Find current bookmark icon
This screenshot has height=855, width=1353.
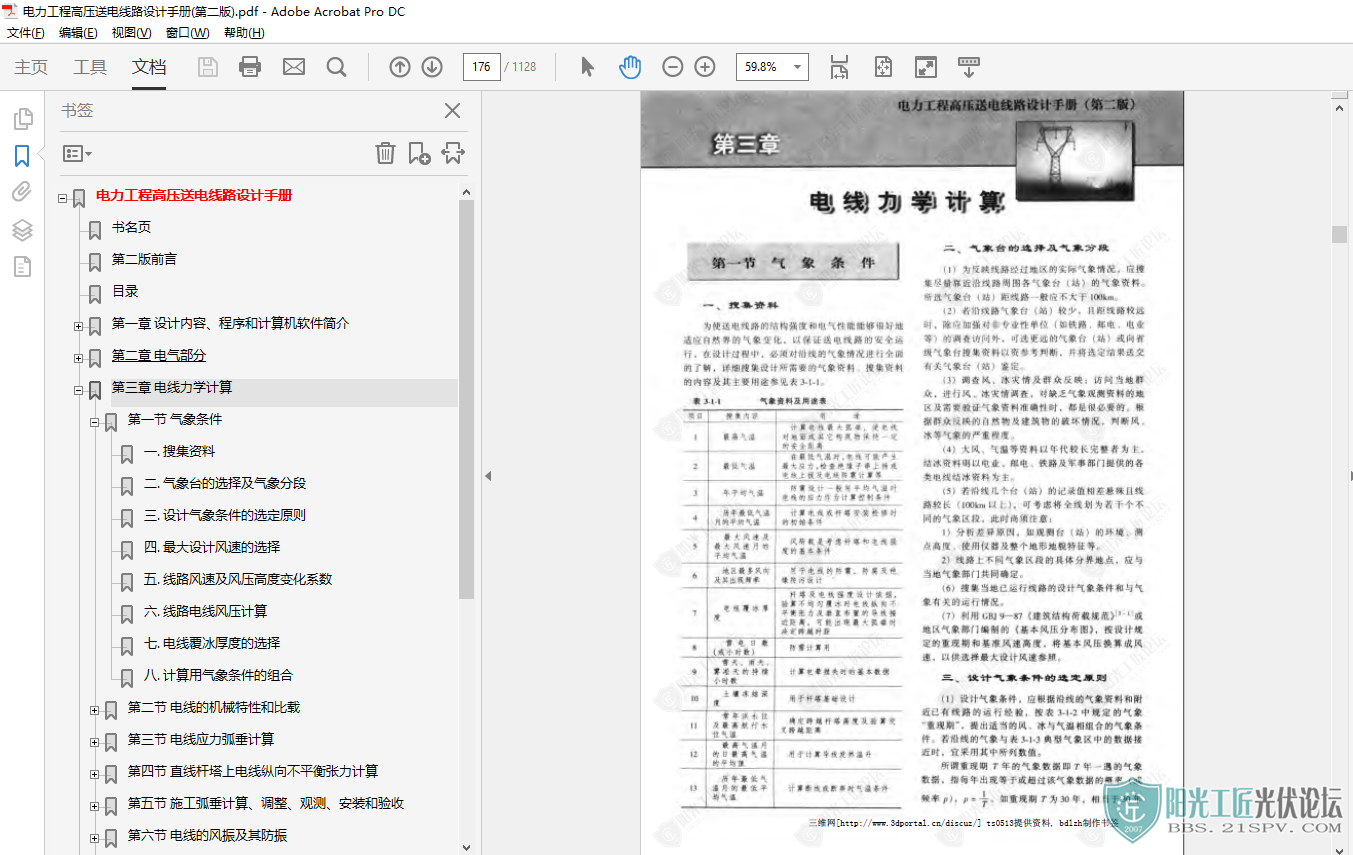453,153
